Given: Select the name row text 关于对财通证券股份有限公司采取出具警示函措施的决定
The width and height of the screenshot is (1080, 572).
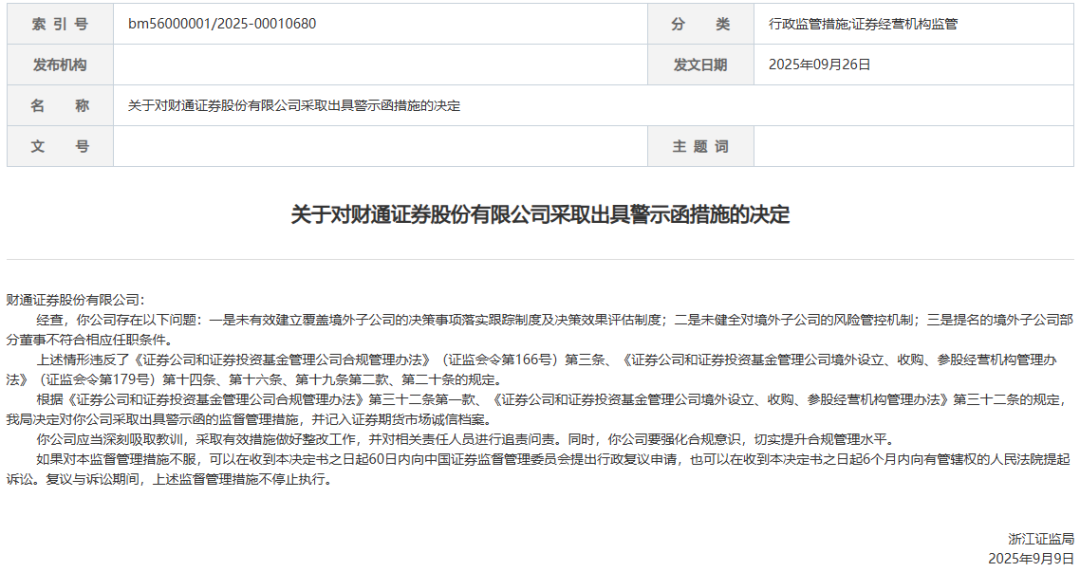Looking at the screenshot, I should tap(294, 105).
